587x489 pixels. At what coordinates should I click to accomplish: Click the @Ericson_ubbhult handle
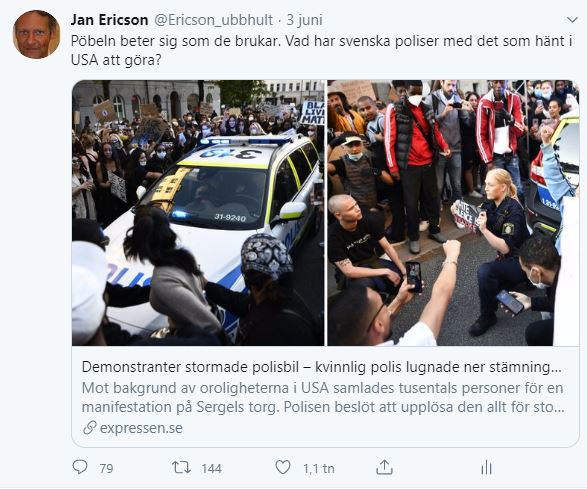click(x=213, y=20)
